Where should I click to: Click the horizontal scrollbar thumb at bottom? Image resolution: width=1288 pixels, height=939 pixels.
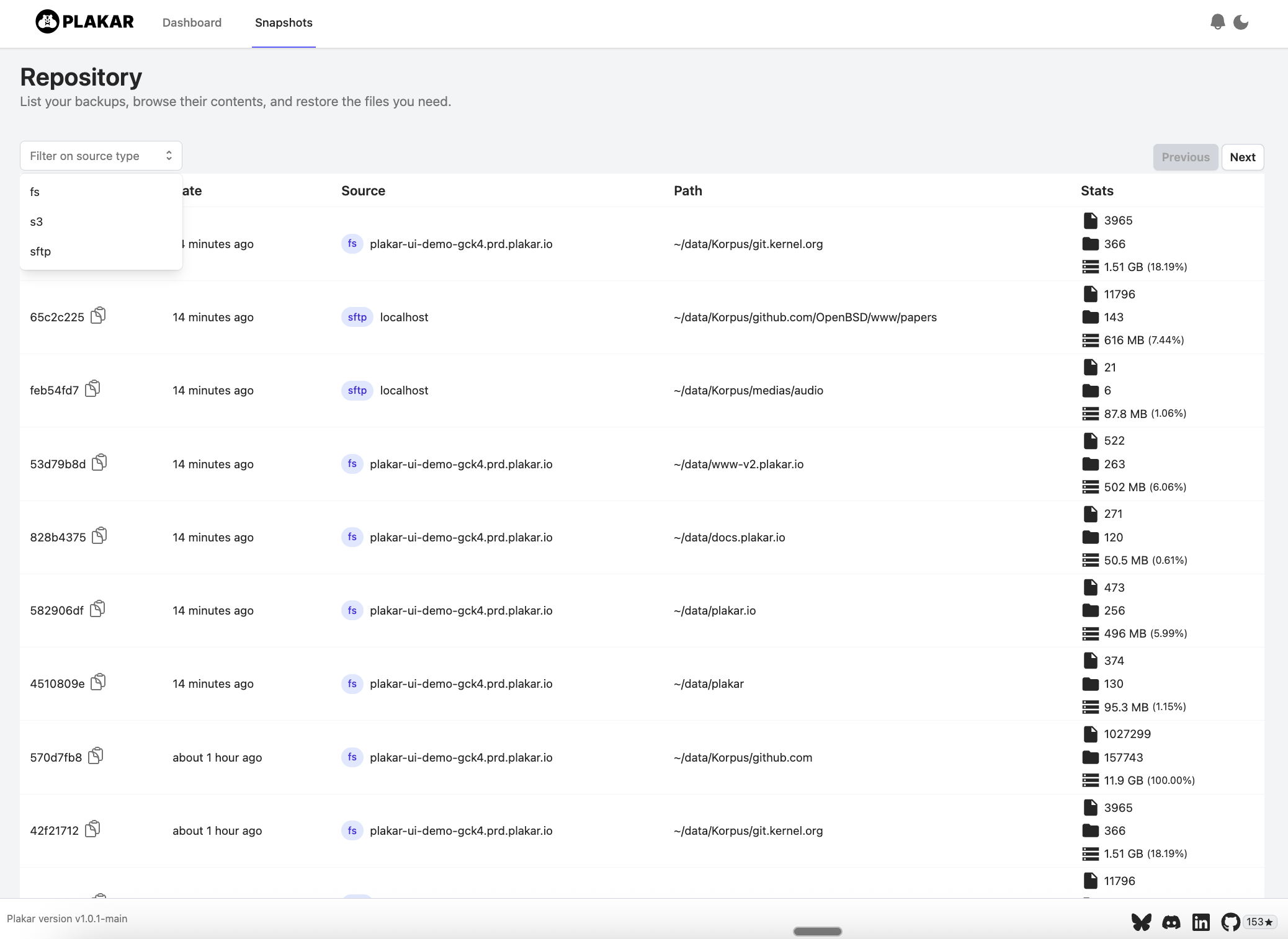point(817,931)
